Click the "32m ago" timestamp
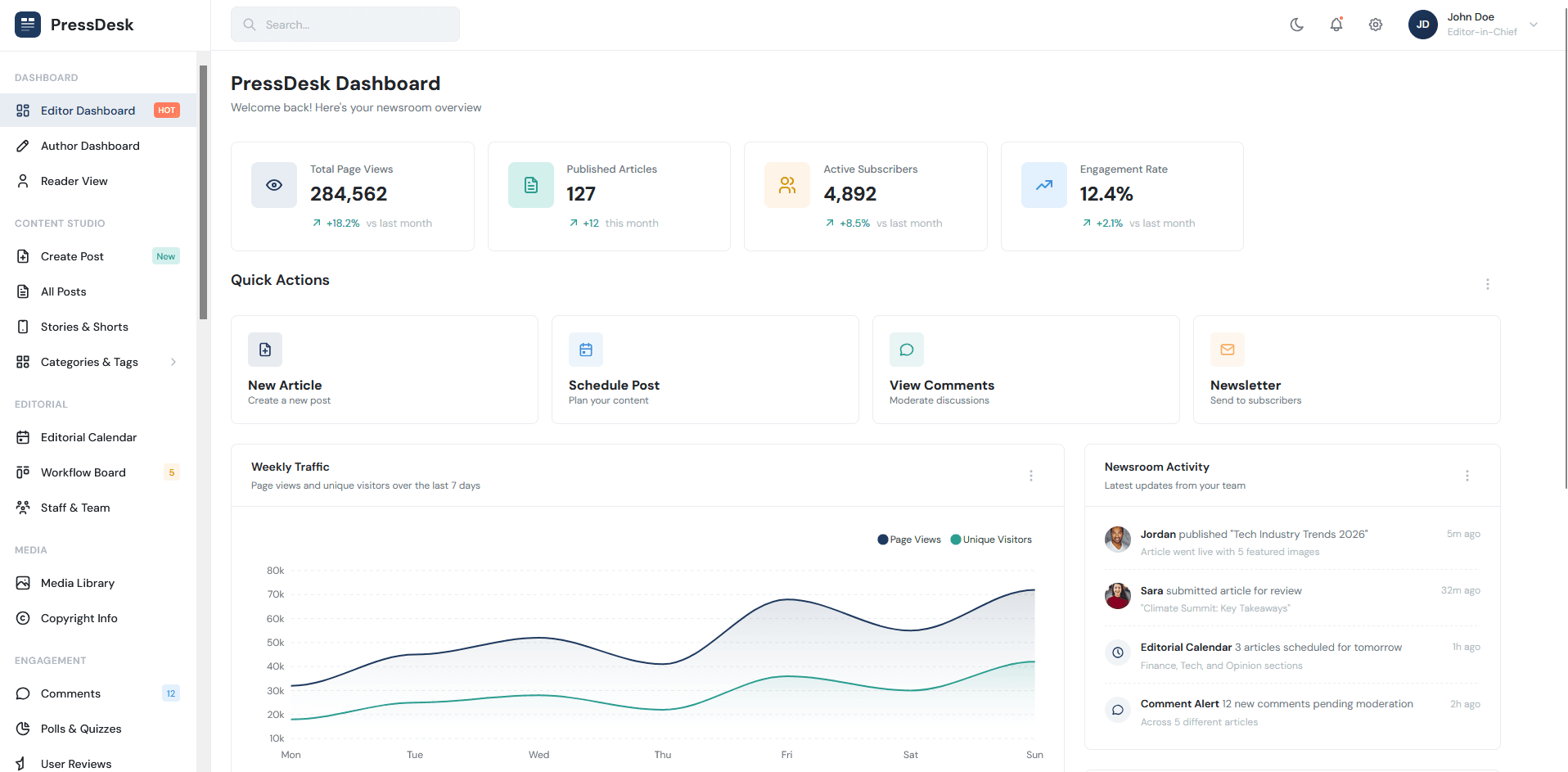 1461,590
